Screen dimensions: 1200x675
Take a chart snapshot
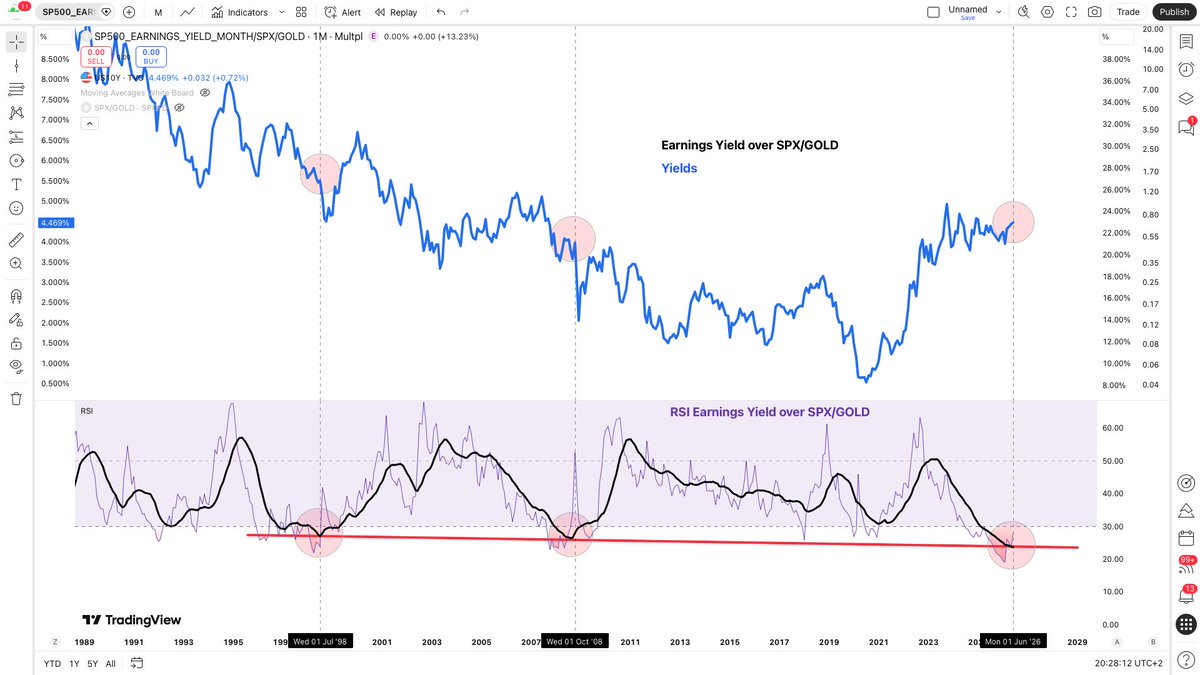[x=1095, y=12]
